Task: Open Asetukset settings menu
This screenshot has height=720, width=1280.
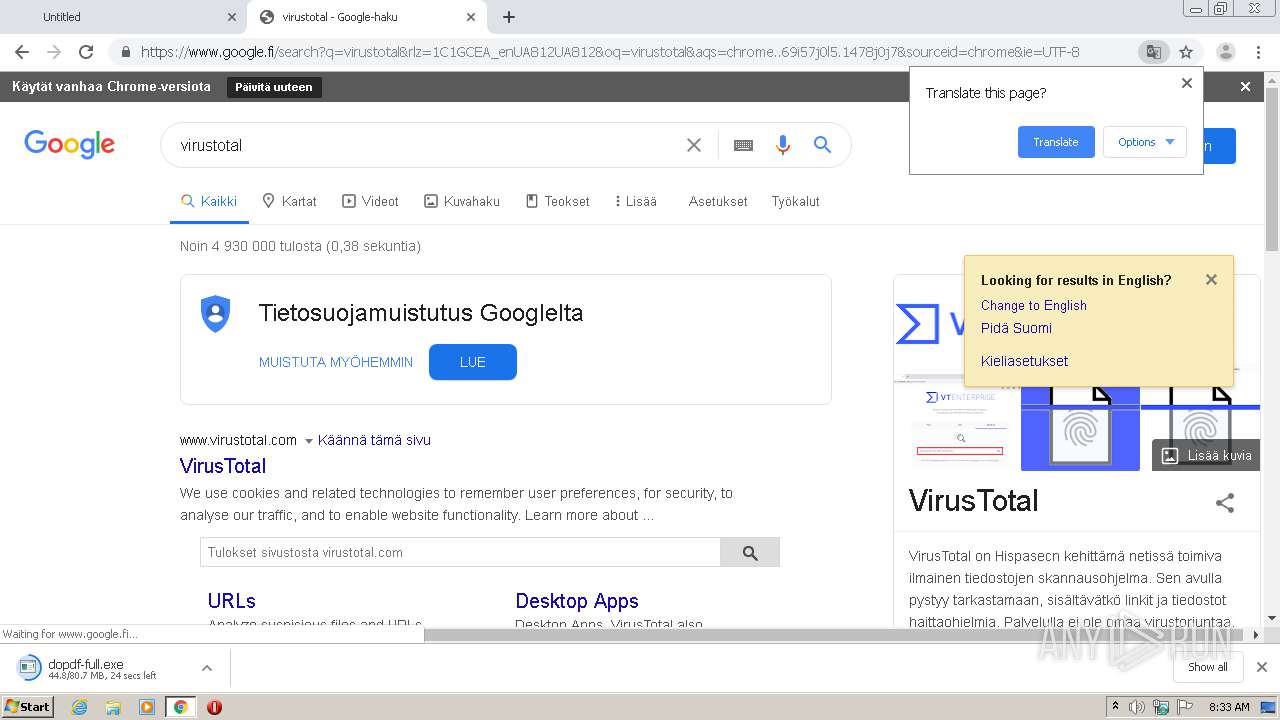Action: [718, 201]
